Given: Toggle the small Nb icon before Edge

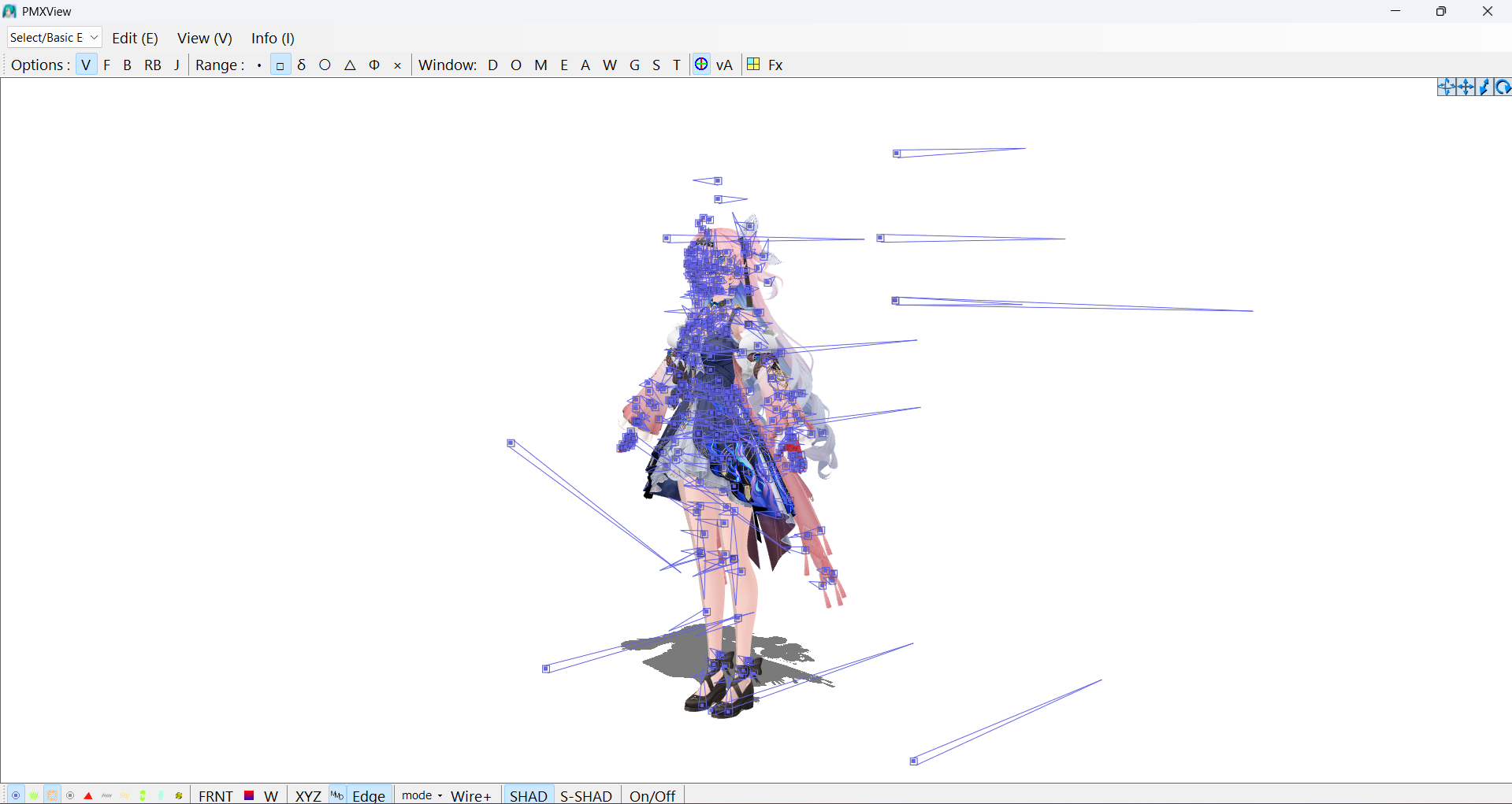Looking at the screenshot, I should 337,795.
